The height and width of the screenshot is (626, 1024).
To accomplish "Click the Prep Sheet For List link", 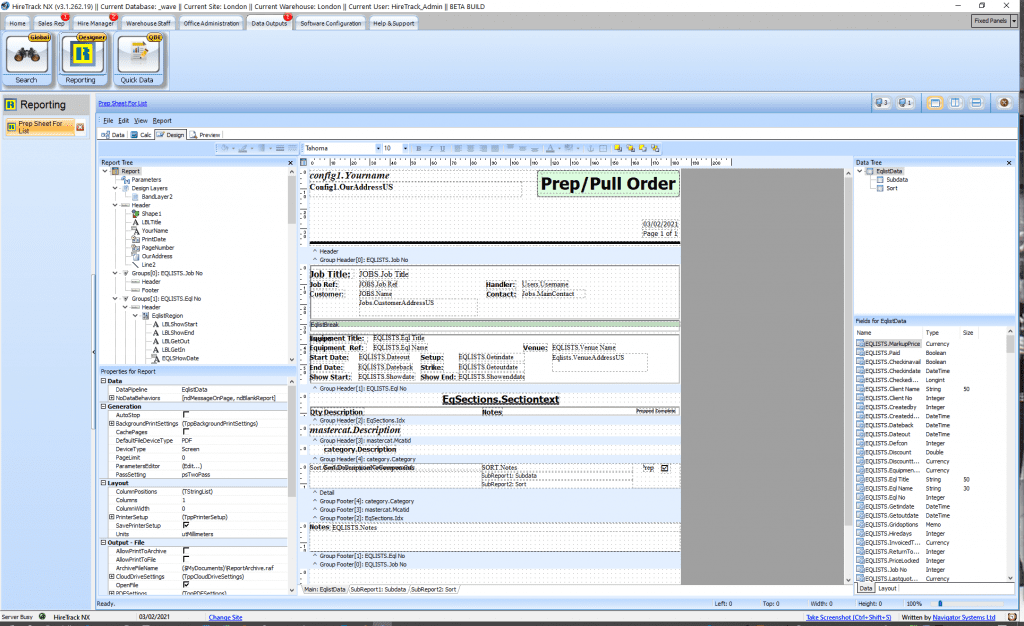I will 123,103.
